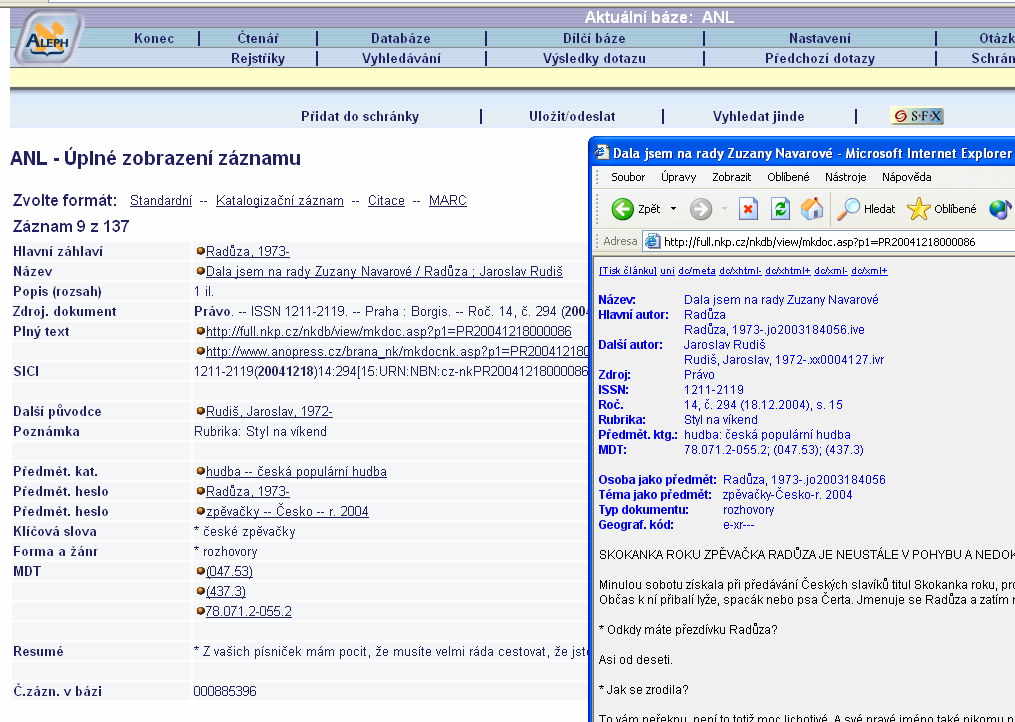Click the bullet icon before MDT (437.3)
The image size is (1015, 722).
[x=201, y=591]
